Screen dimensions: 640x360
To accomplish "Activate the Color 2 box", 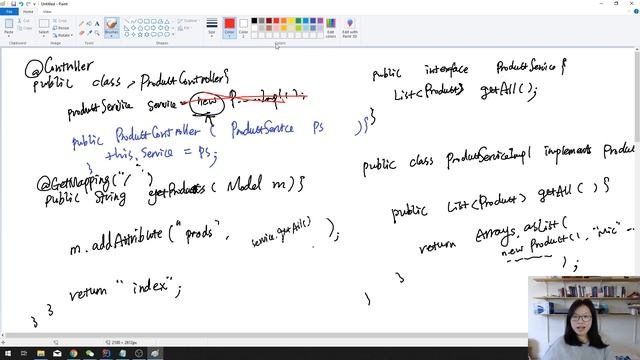I will coord(243,28).
